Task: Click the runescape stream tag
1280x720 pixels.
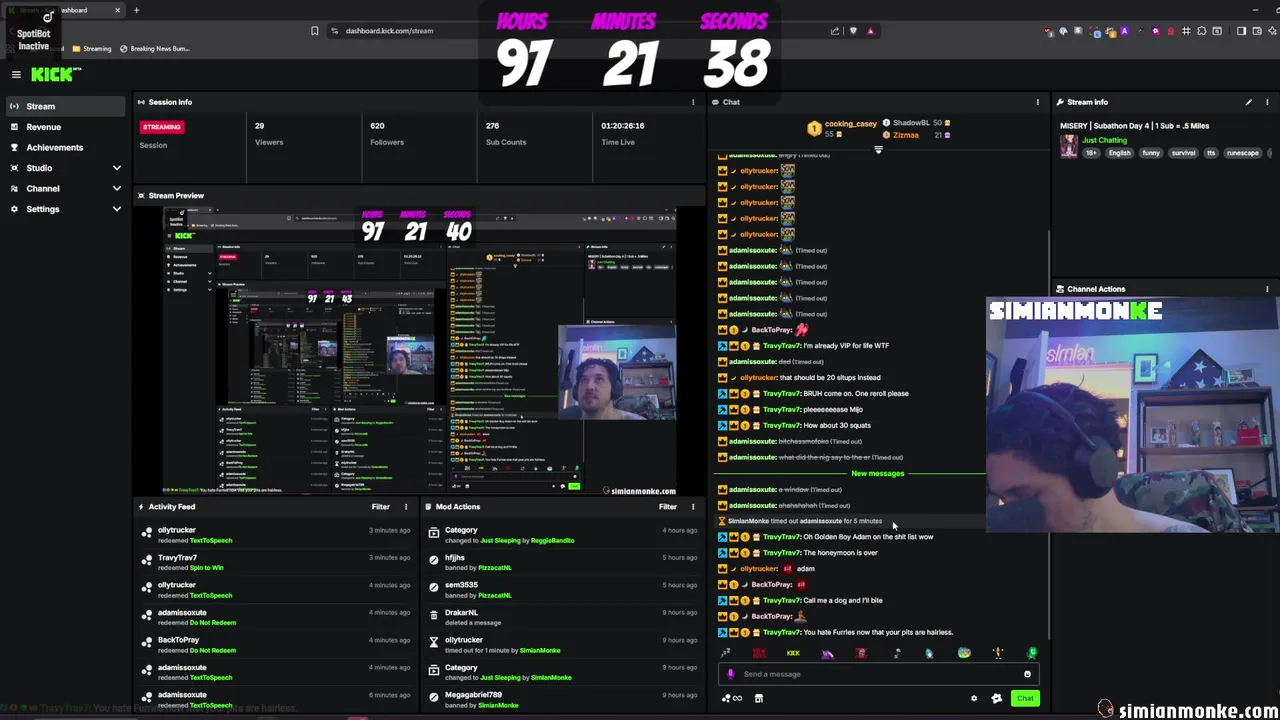Action: 1242,153
